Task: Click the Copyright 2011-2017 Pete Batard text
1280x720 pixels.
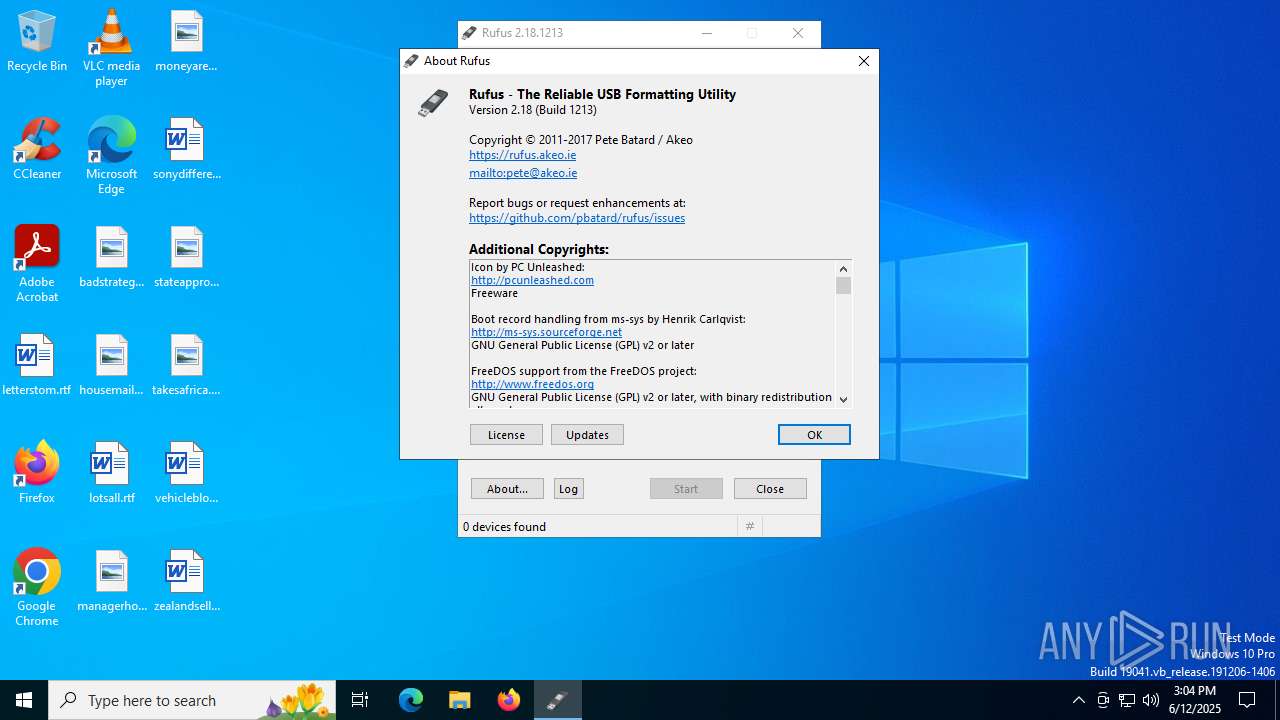Action: (x=581, y=140)
